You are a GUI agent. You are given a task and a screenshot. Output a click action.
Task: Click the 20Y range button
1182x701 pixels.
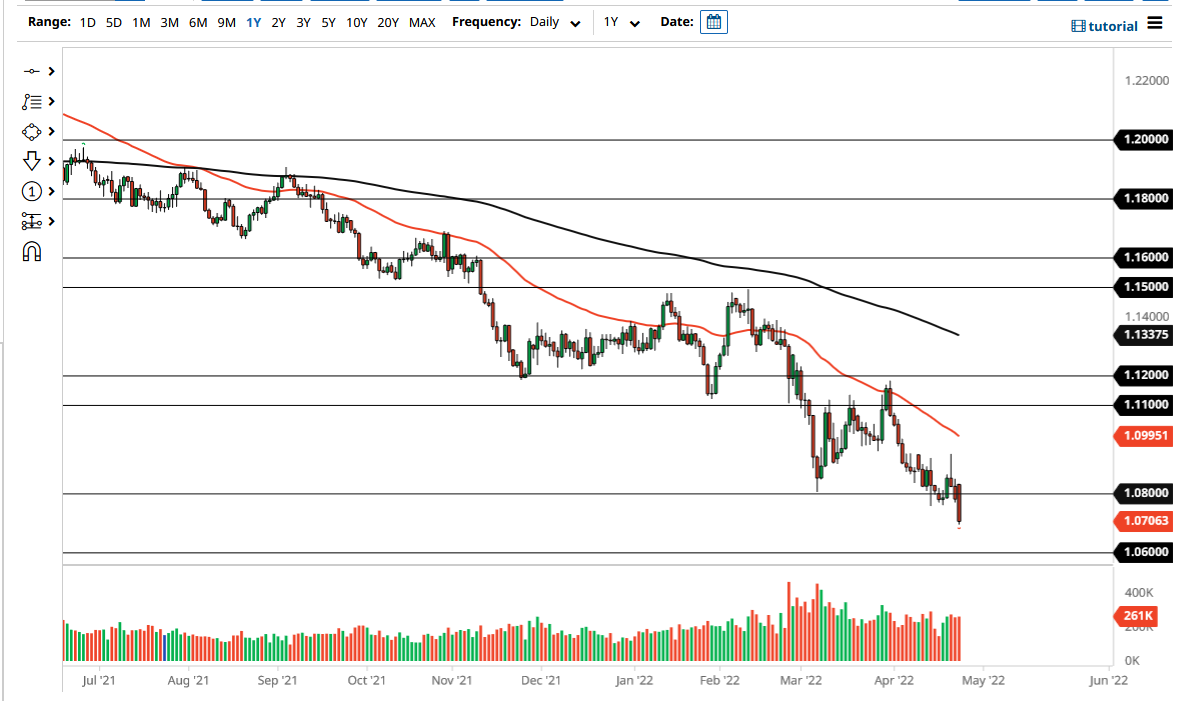pos(389,21)
